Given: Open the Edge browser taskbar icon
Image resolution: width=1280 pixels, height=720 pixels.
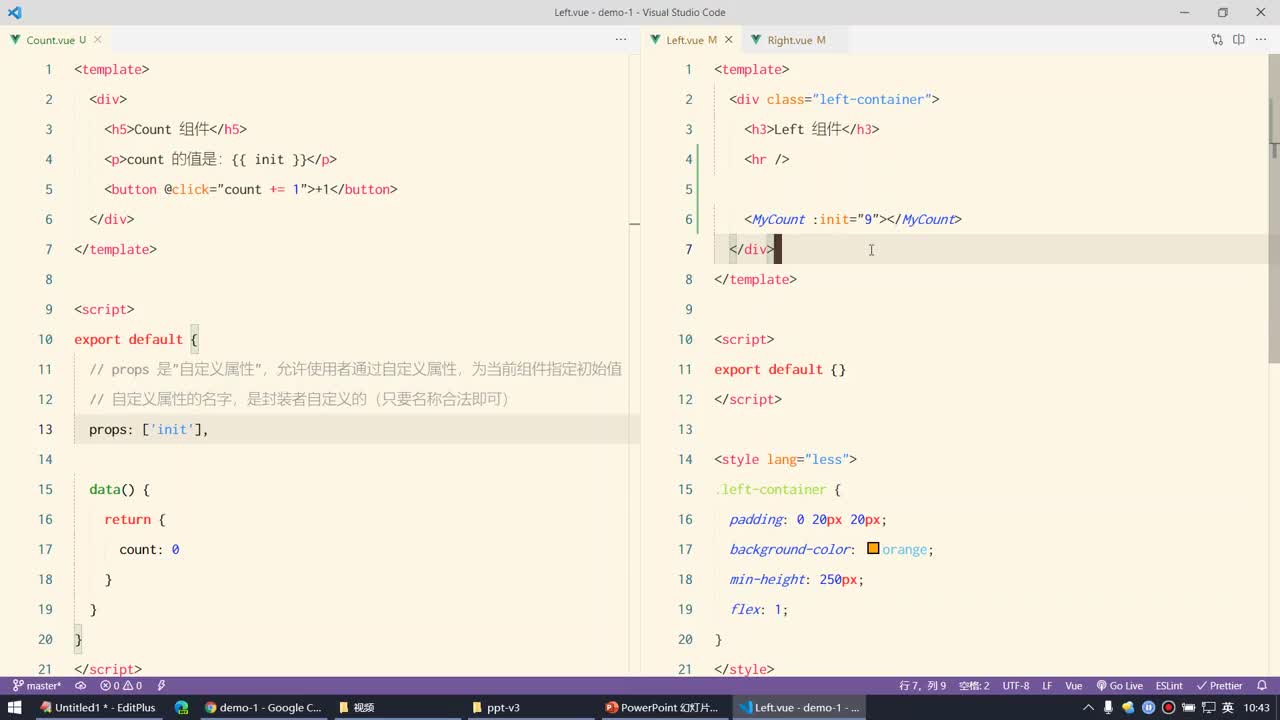Looking at the screenshot, I should pyautogui.click(x=181, y=707).
